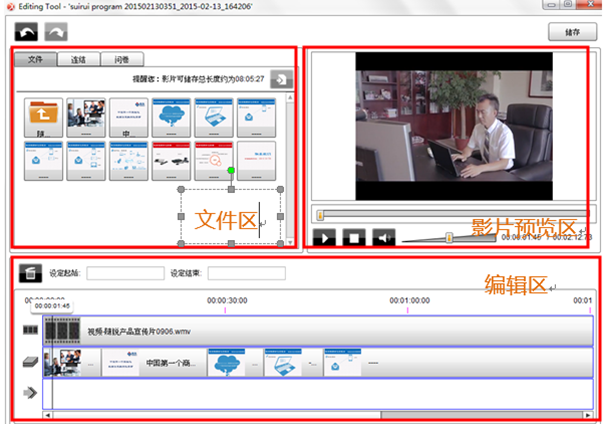Click the volume slider handle
Screen dimensions: 604x424
pyautogui.click(x=450, y=237)
